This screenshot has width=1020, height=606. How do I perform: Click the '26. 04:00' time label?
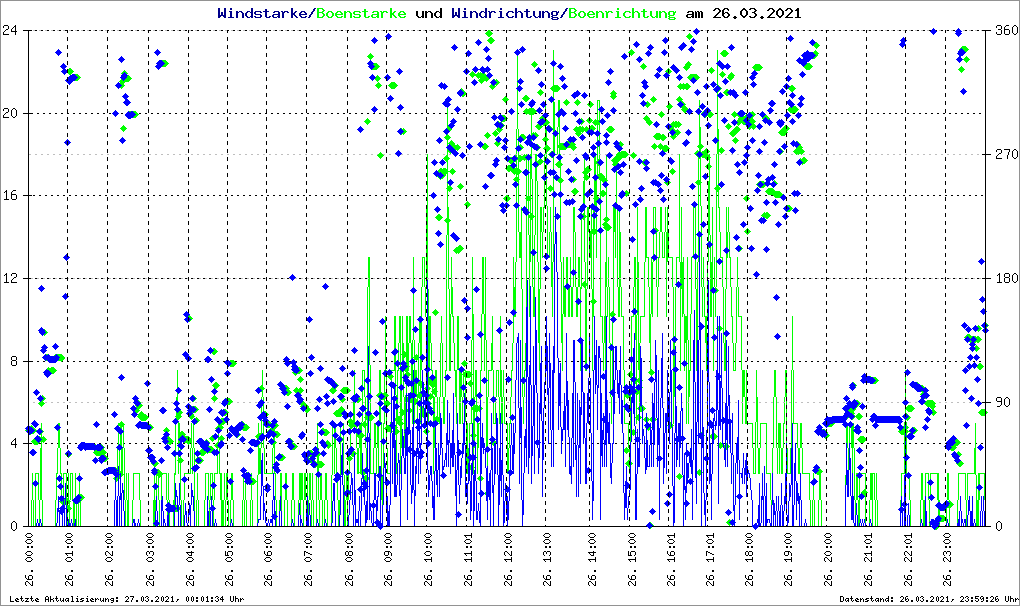189,560
